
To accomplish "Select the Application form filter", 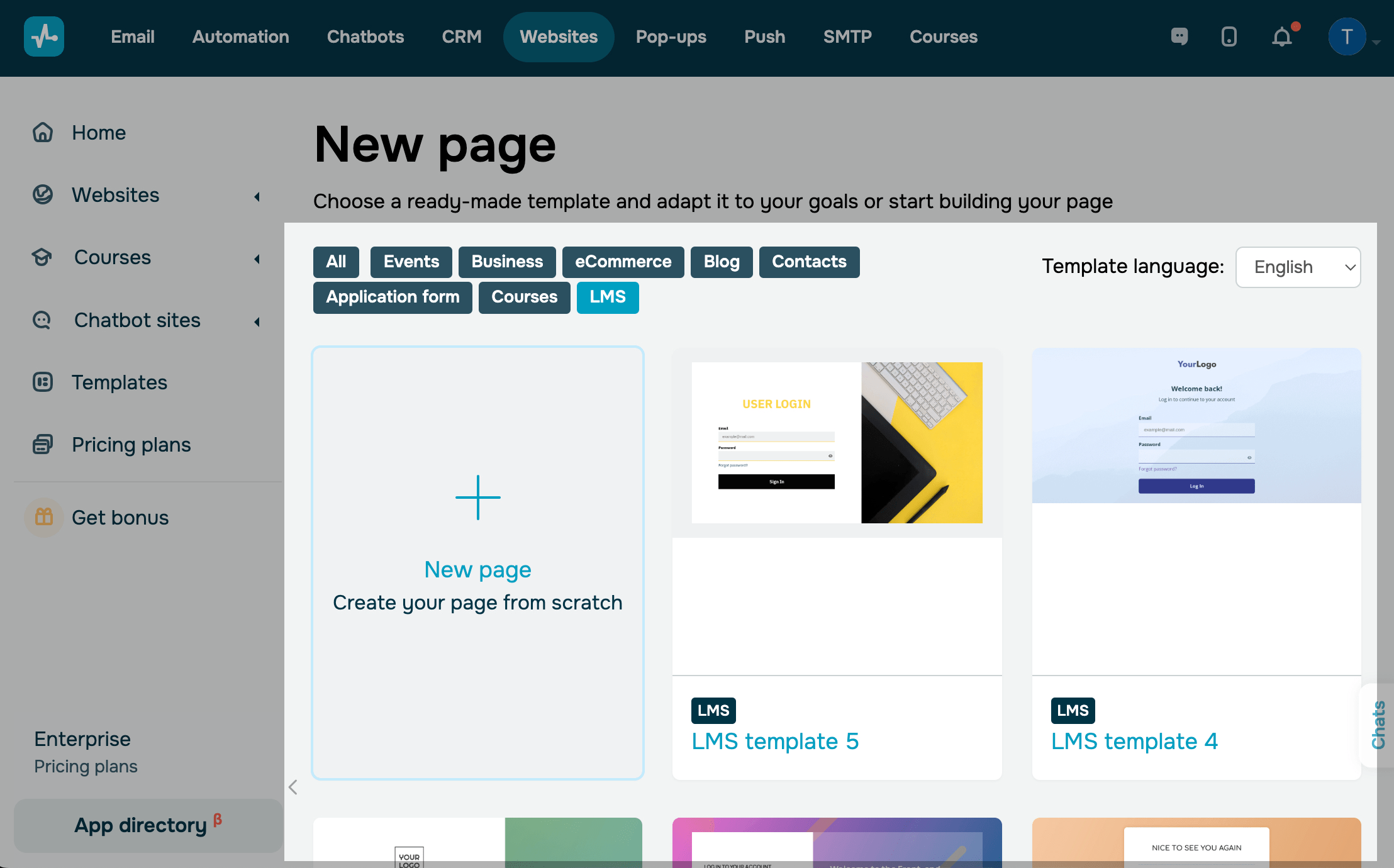I will (393, 297).
